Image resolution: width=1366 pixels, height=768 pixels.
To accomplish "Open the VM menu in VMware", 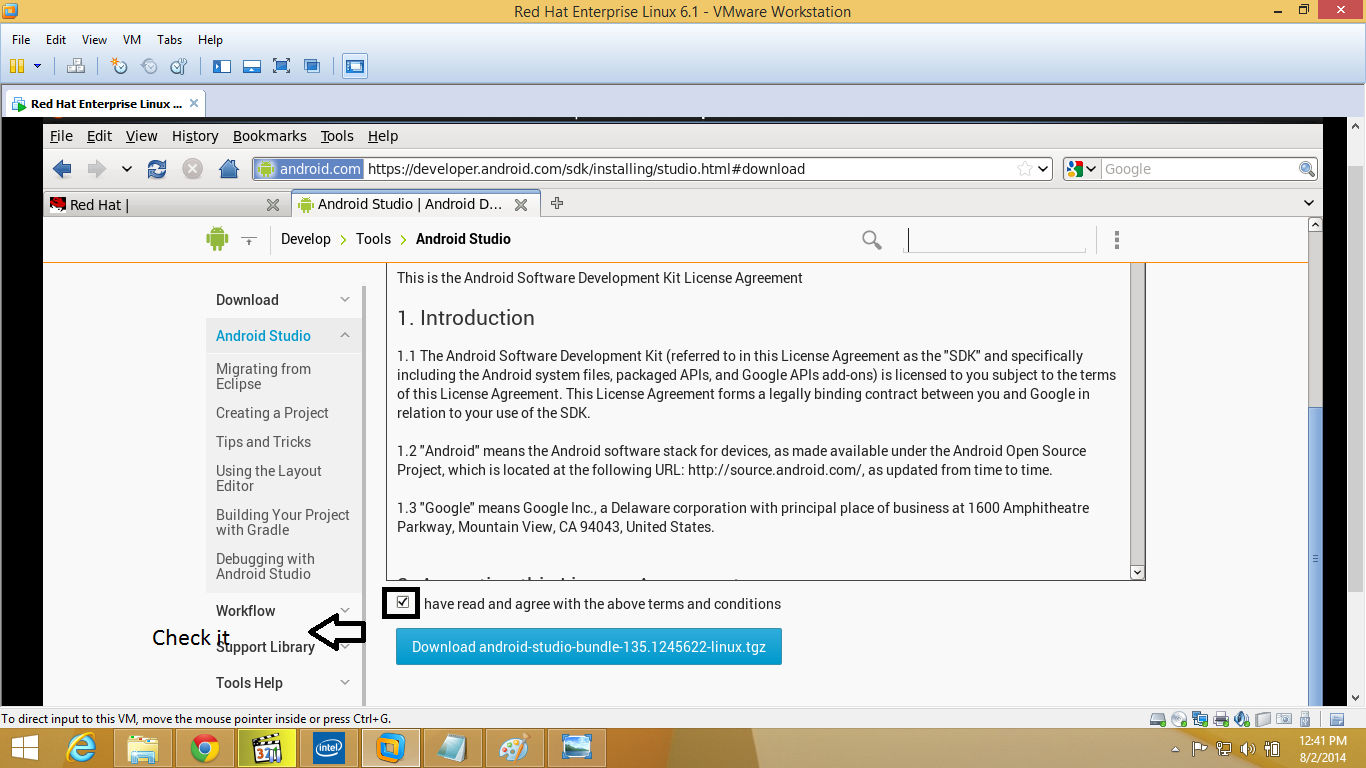I will [x=132, y=40].
